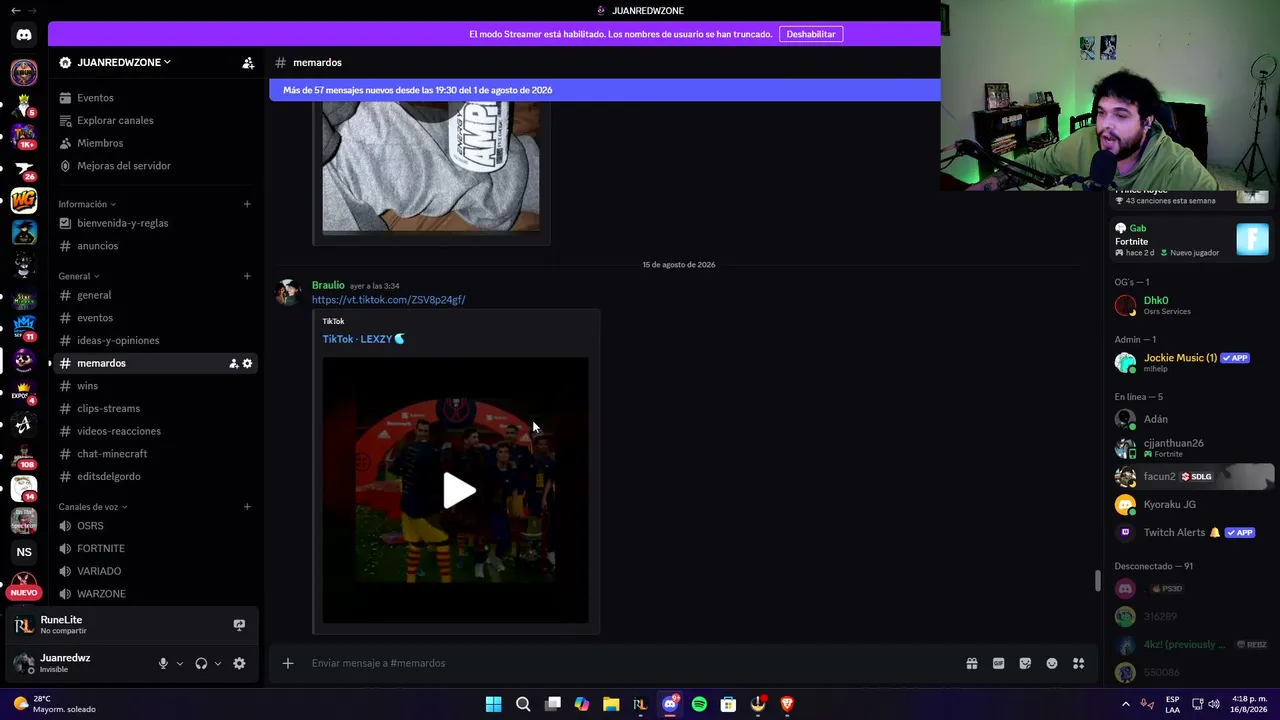Screen dimensions: 1280x720
Task: Play the TikTok embedded video
Action: click(459, 490)
